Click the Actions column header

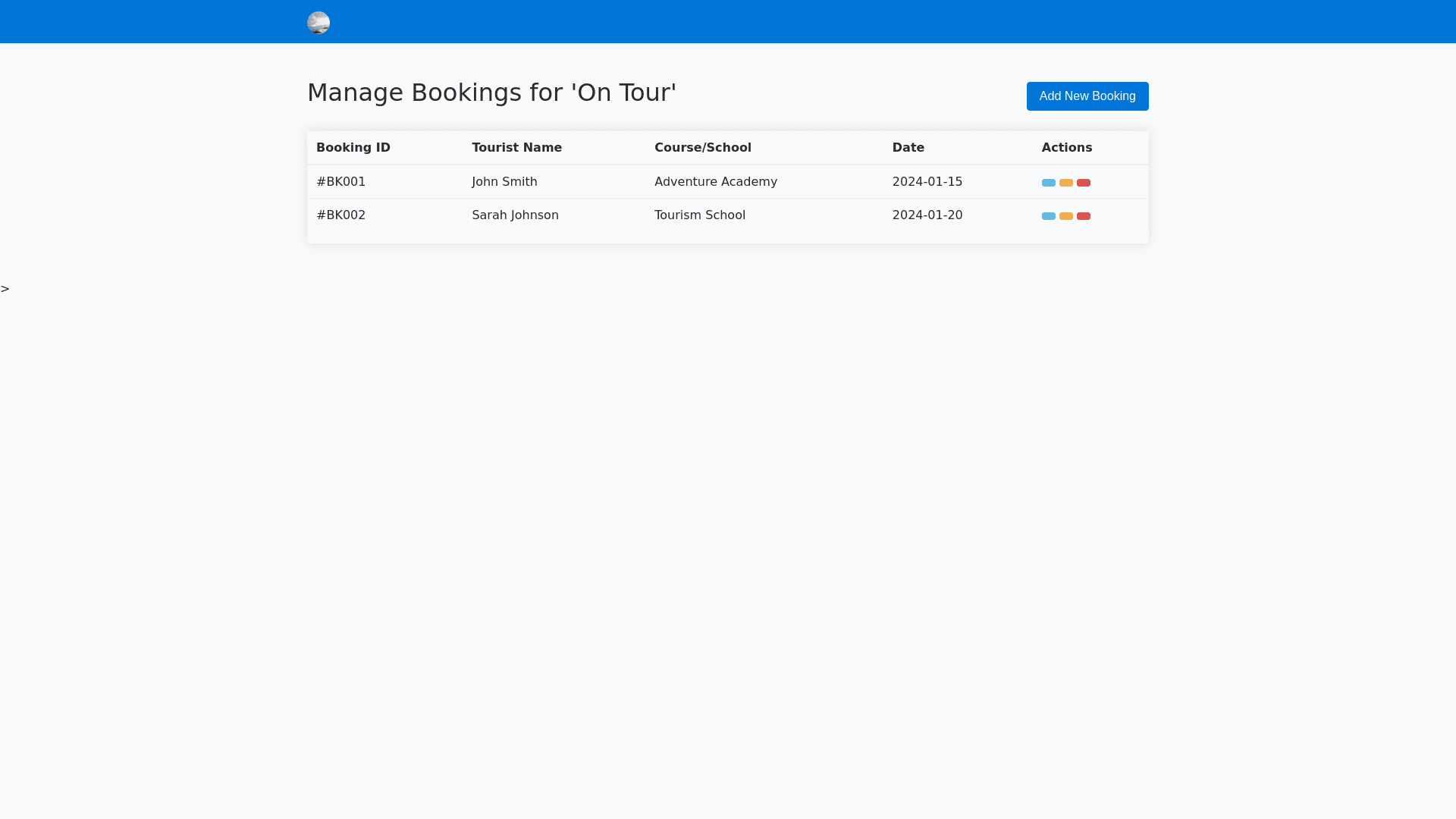pos(1066,148)
